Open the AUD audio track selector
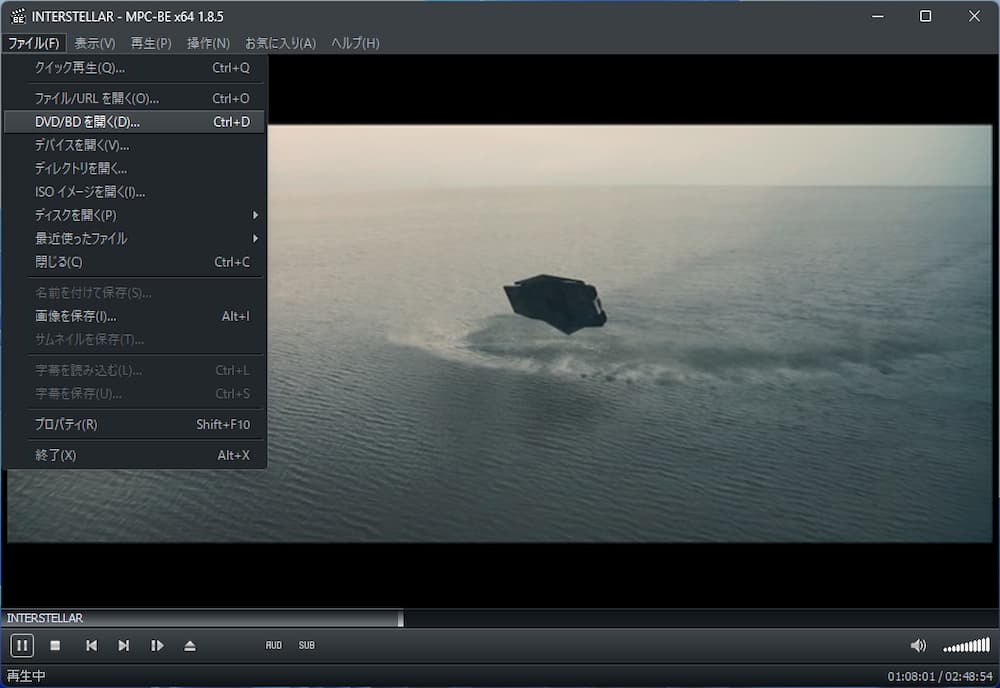Image resolution: width=1000 pixels, height=688 pixels. click(x=274, y=645)
